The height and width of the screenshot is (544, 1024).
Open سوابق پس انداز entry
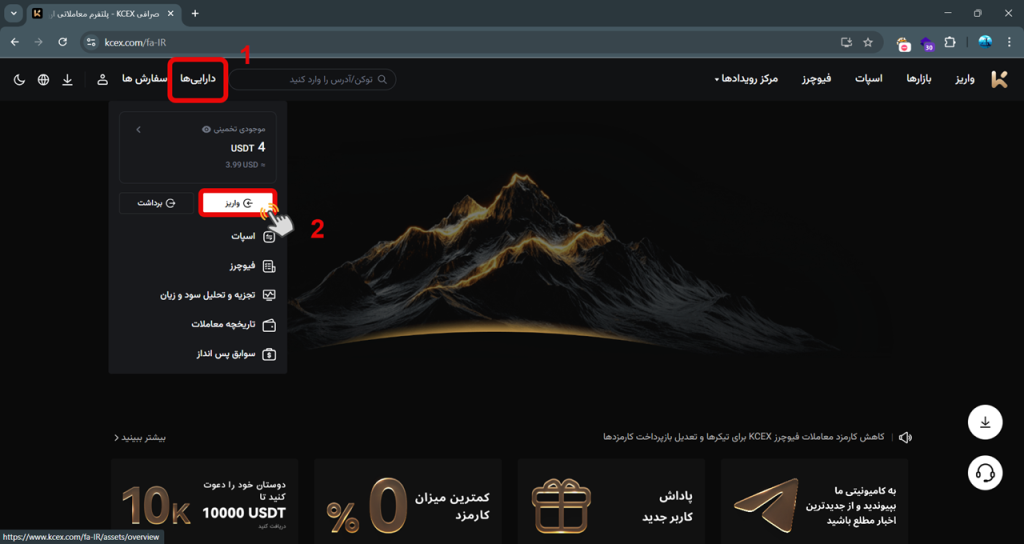(x=236, y=354)
